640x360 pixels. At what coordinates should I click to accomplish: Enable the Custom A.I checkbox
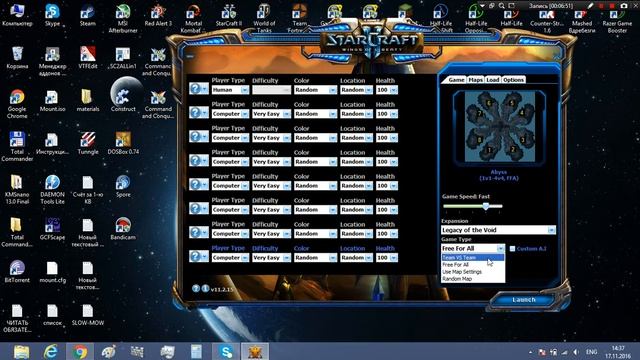[512, 249]
